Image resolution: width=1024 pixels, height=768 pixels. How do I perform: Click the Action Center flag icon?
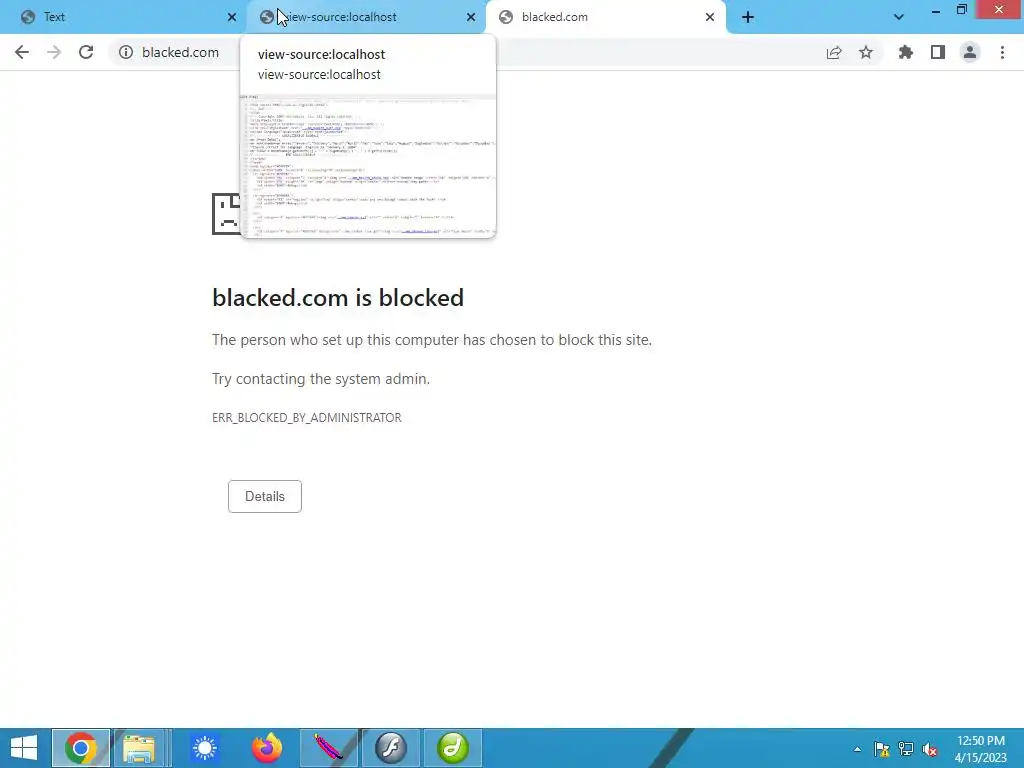point(882,749)
